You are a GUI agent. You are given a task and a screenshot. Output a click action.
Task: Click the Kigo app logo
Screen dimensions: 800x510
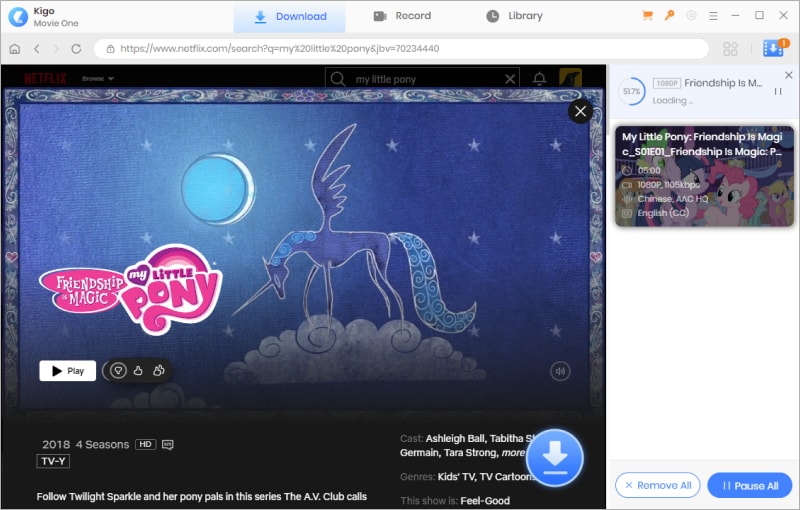click(x=18, y=17)
